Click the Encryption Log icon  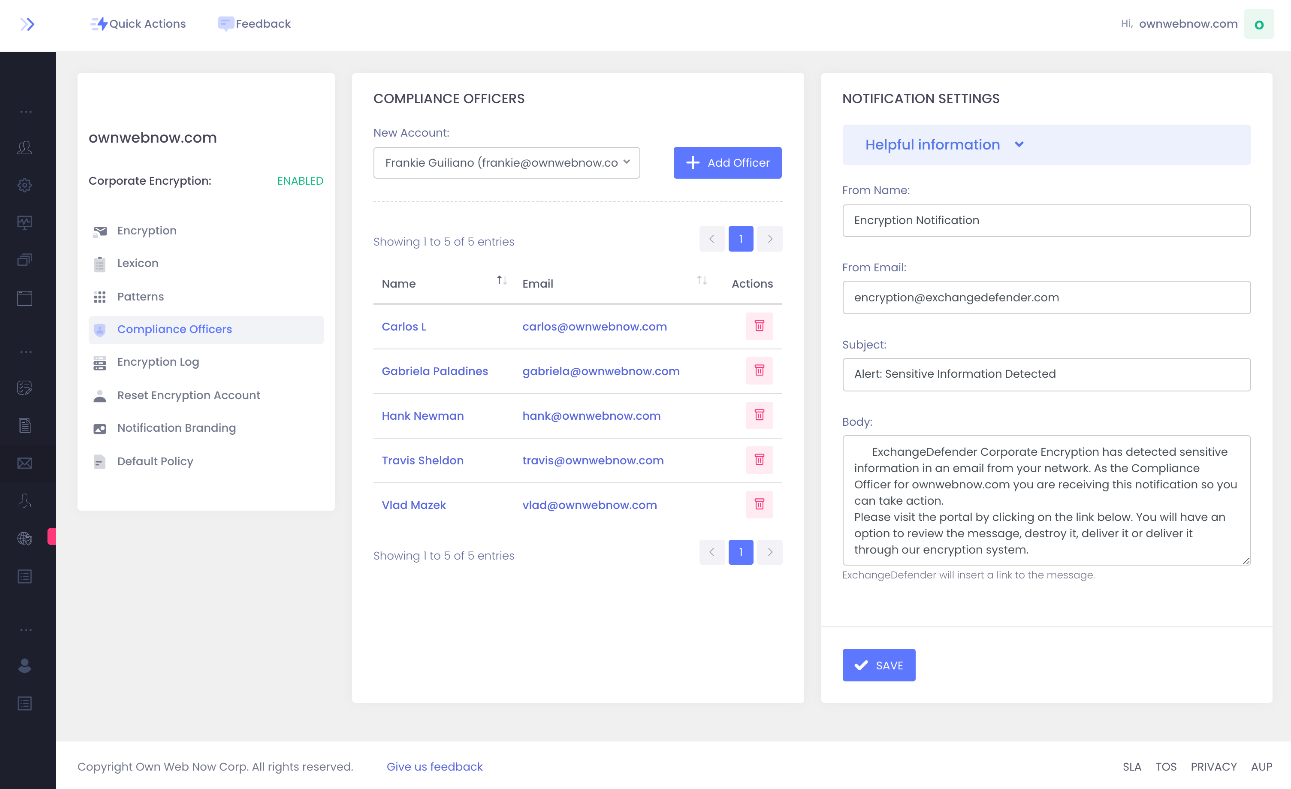pyautogui.click(x=100, y=361)
